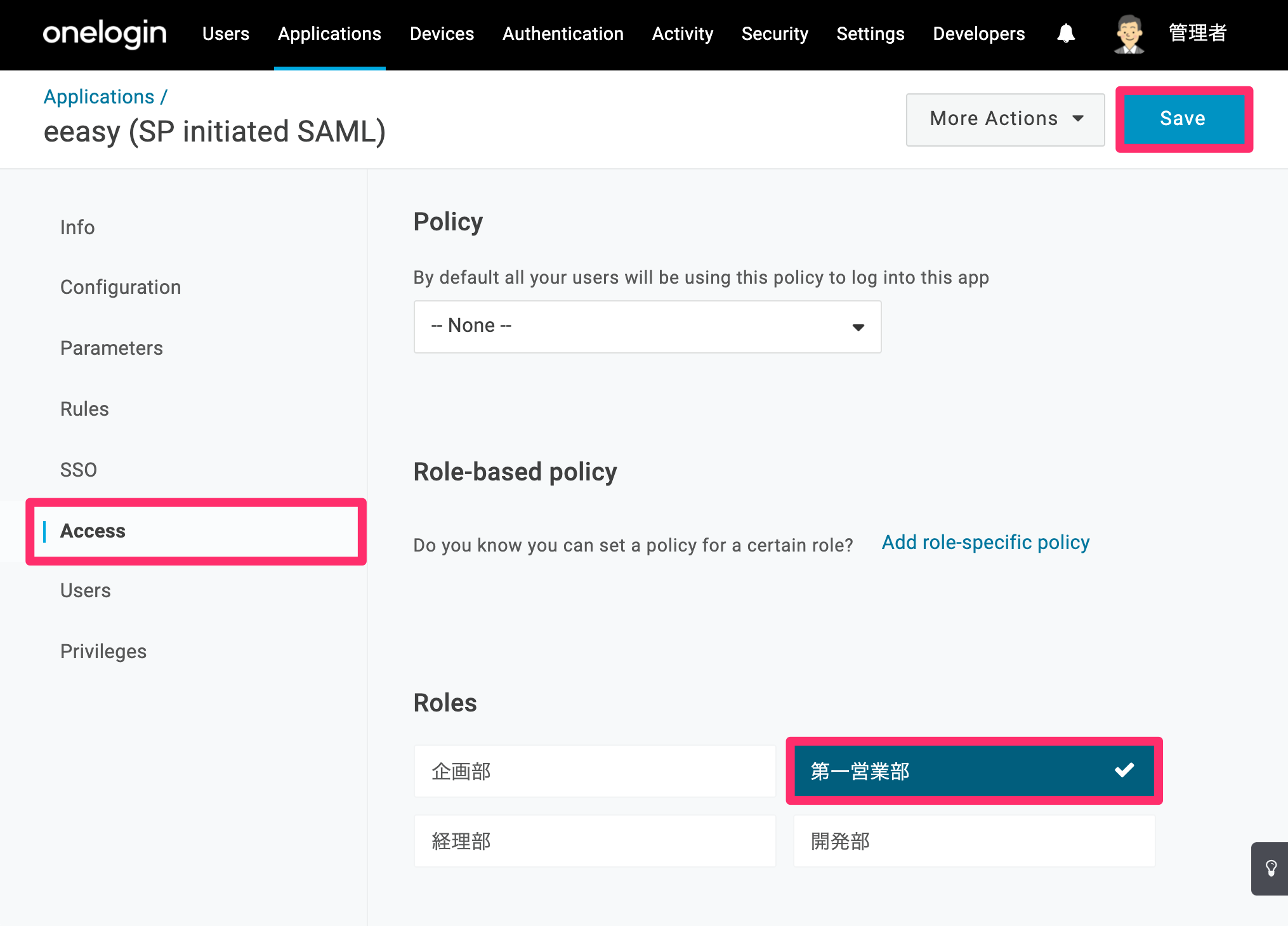1288x926 pixels.
Task: Go back via Applications breadcrumb
Action: coord(99,96)
